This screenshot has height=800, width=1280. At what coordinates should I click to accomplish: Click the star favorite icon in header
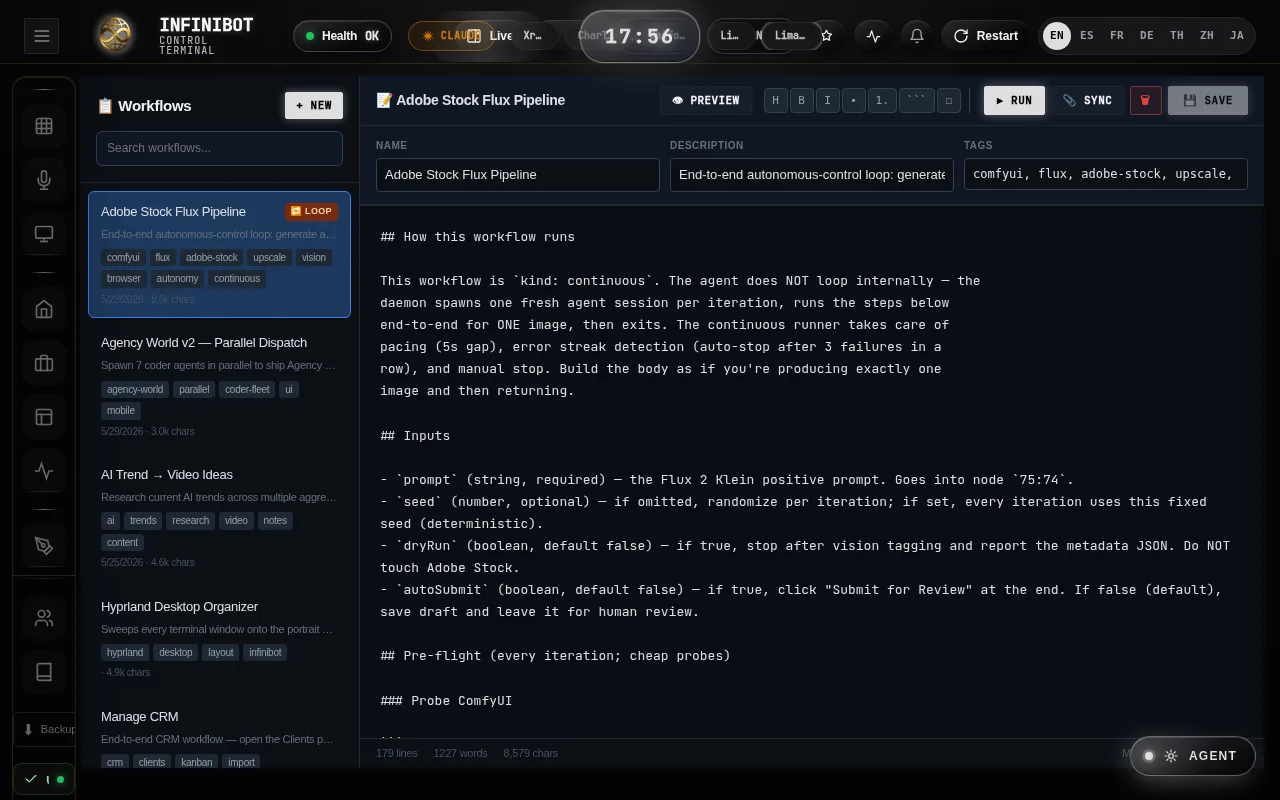tap(827, 36)
